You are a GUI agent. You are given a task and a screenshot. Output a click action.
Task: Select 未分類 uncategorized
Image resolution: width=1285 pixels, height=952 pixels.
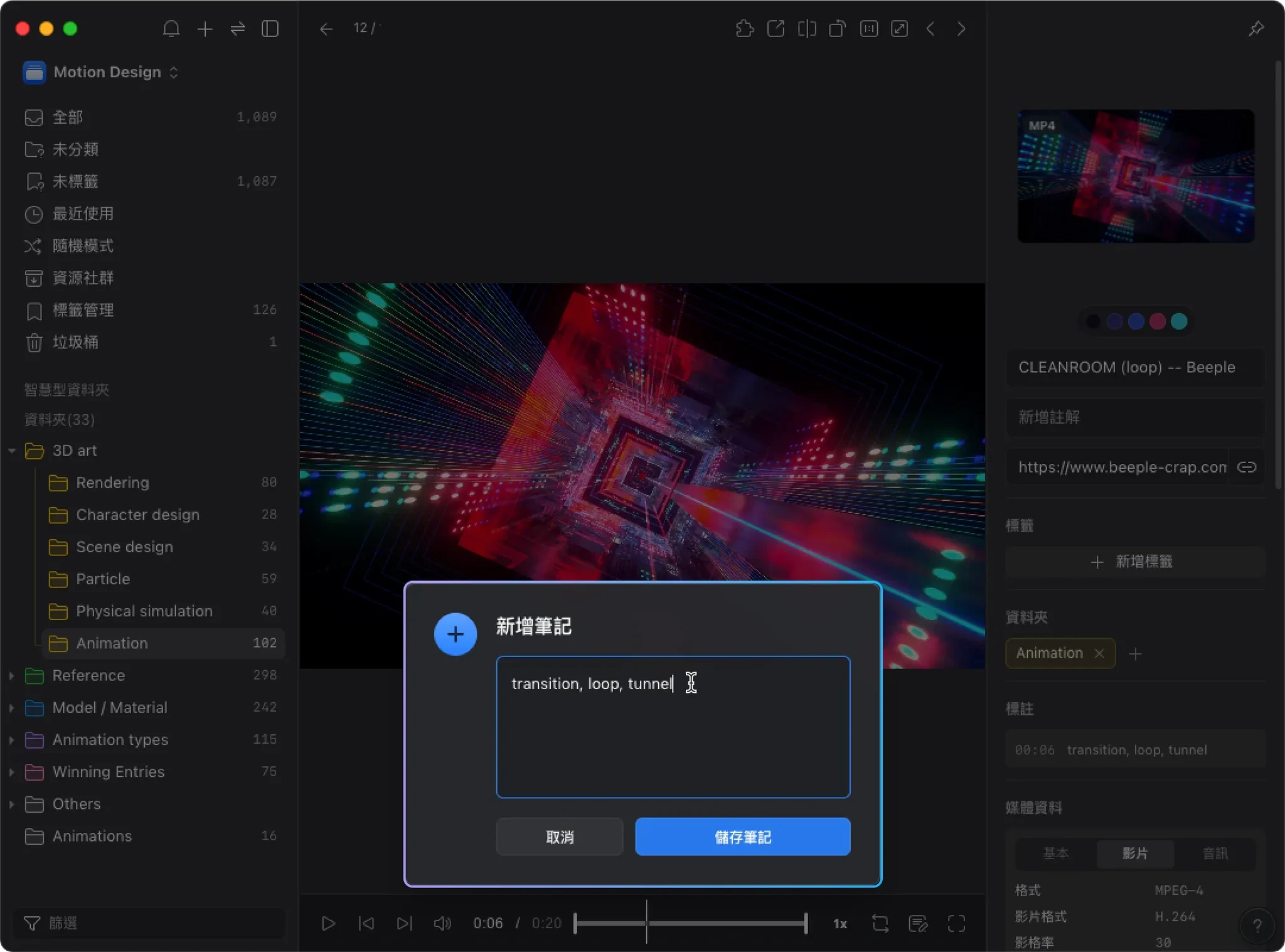(151, 149)
